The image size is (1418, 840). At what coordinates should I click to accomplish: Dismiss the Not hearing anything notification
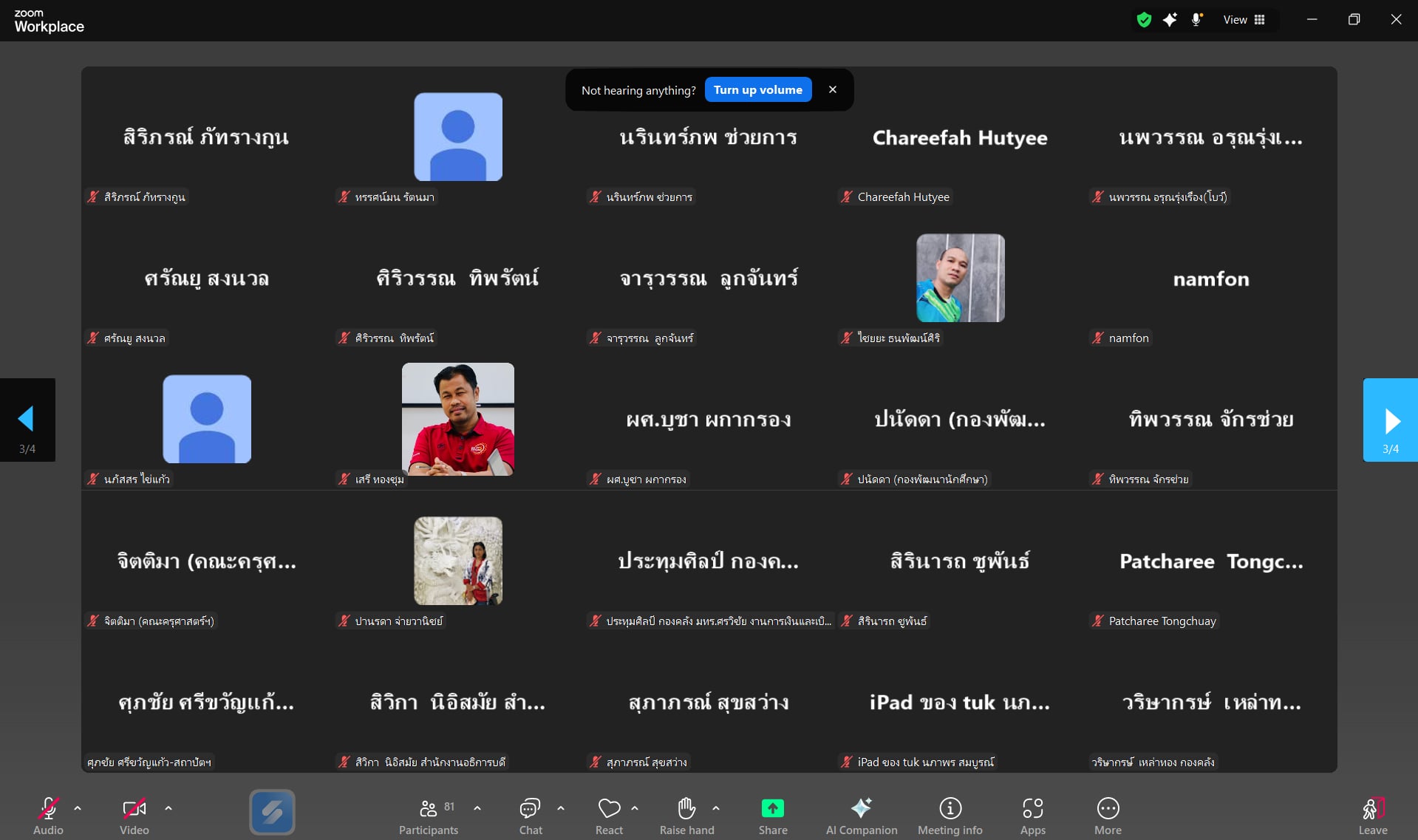pos(833,89)
